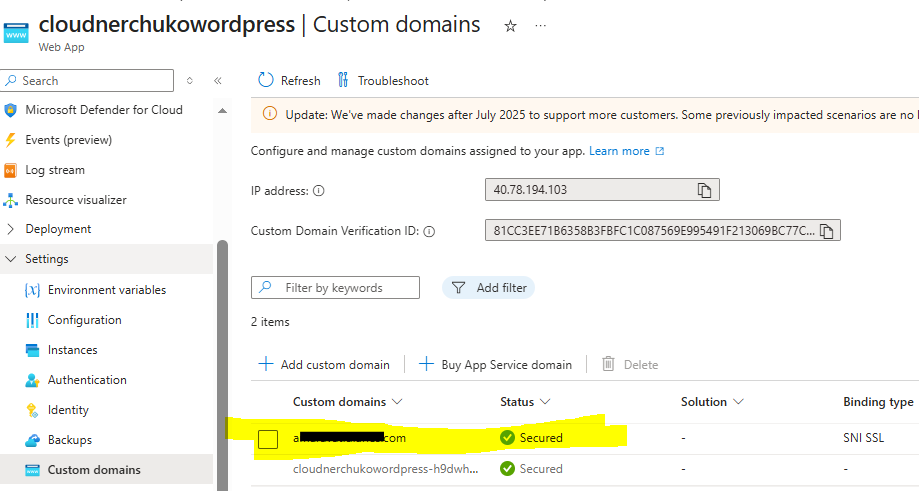919x491 pixels.
Task: Open Resource visualizer
Action: 76,200
